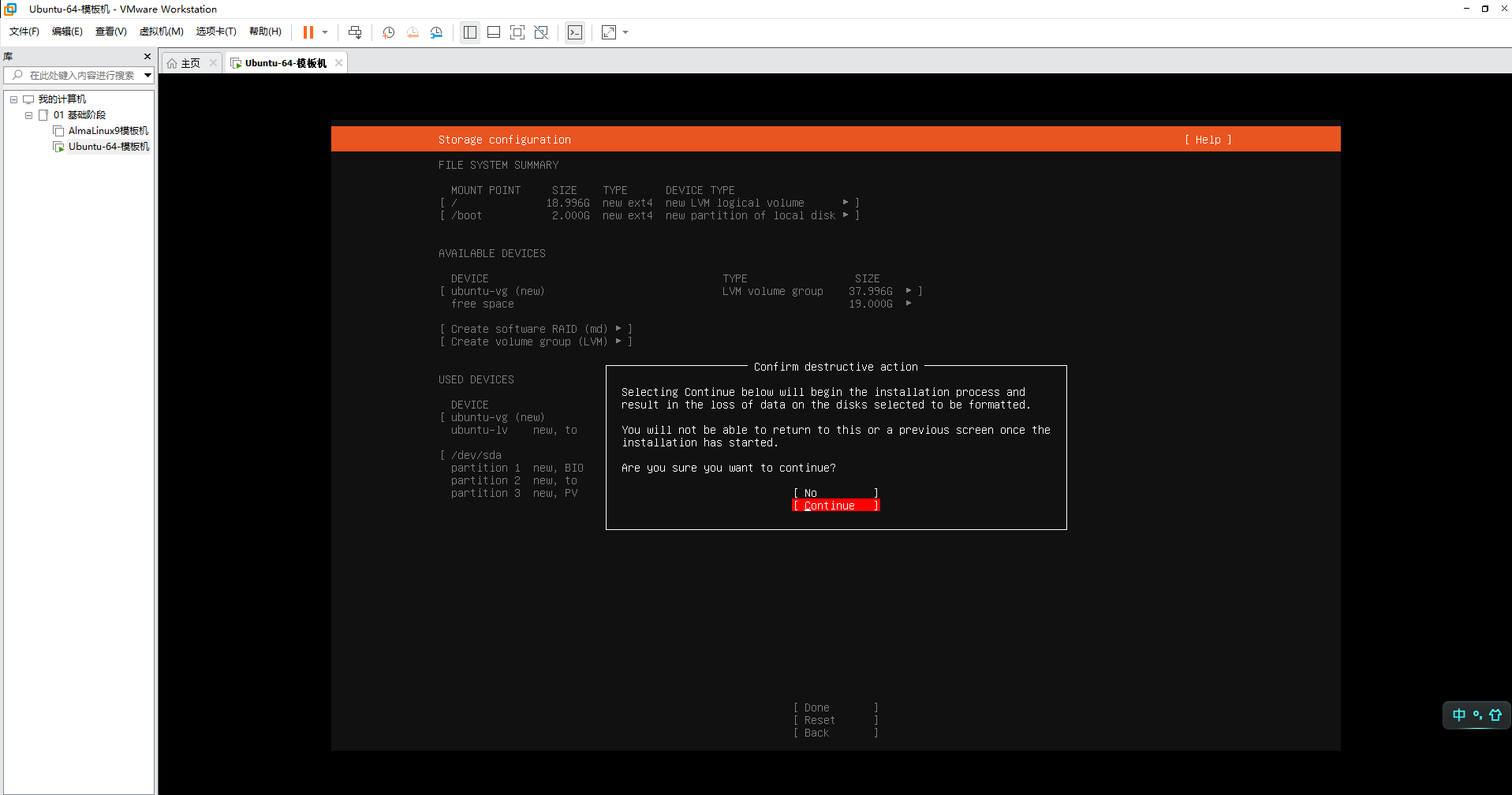Enter full screen mode
The width and height of the screenshot is (1512, 795).
tap(517, 32)
